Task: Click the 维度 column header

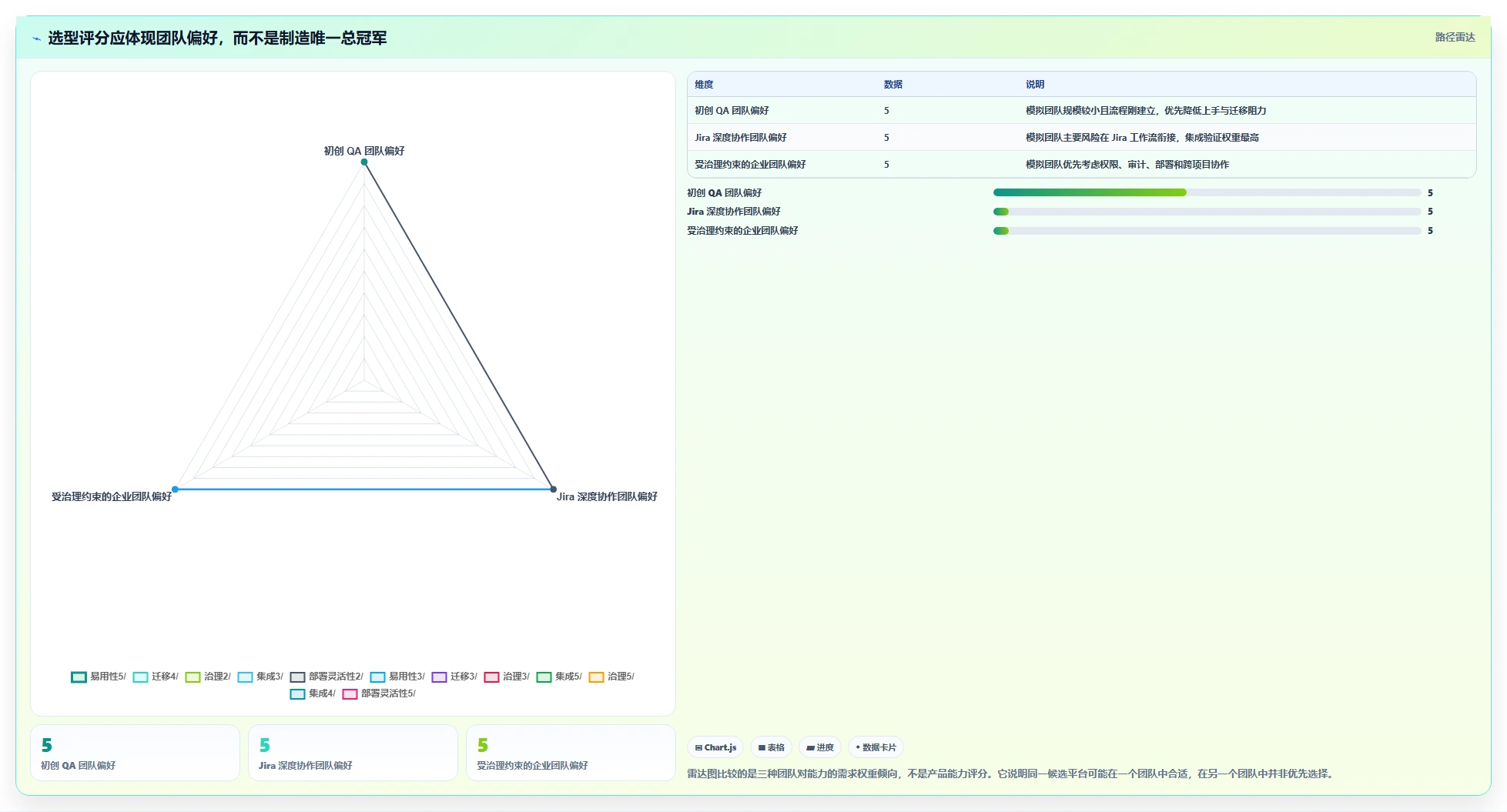Action: coord(704,85)
